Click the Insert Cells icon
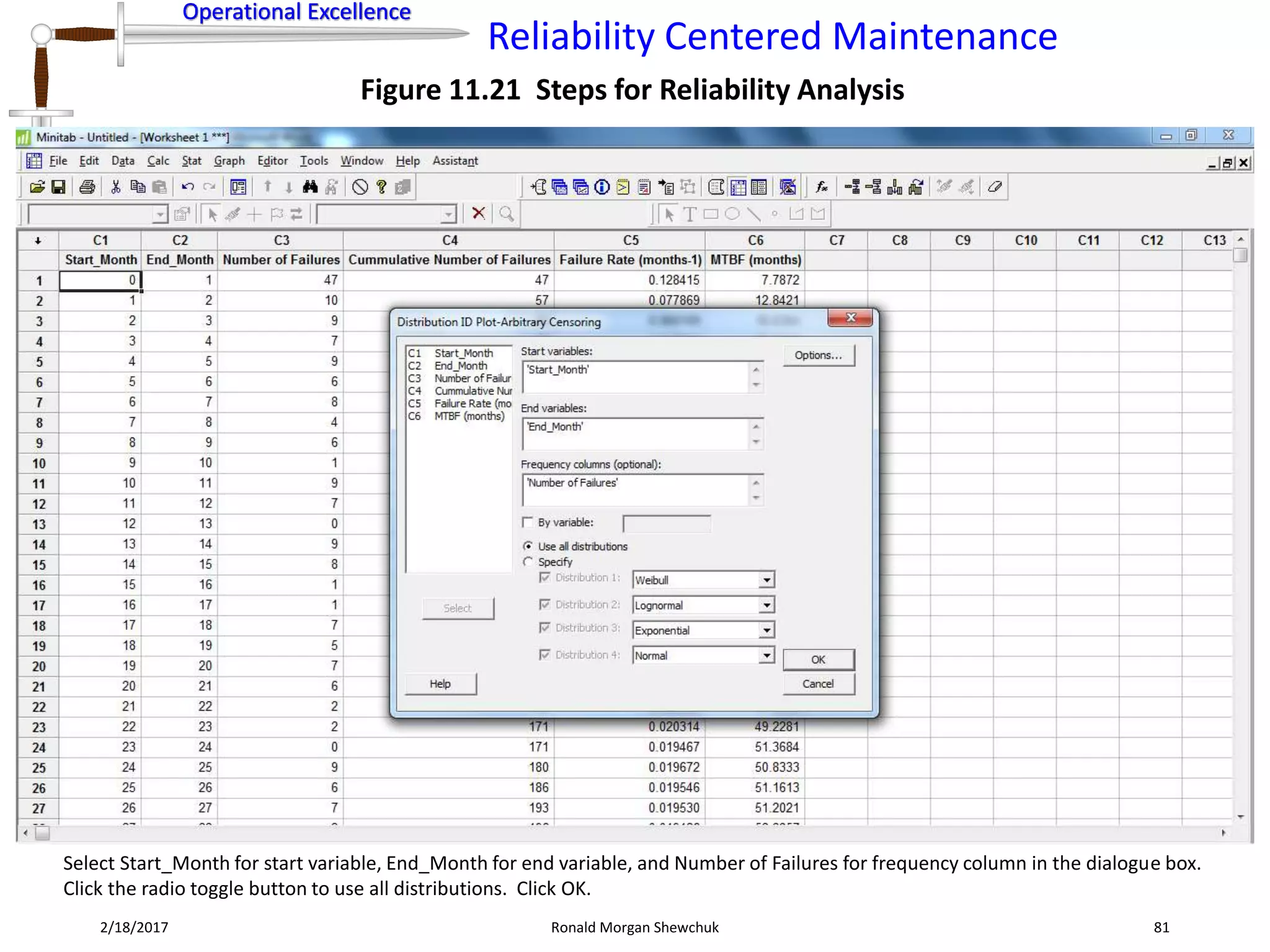The height and width of the screenshot is (952, 1270). 852,187
